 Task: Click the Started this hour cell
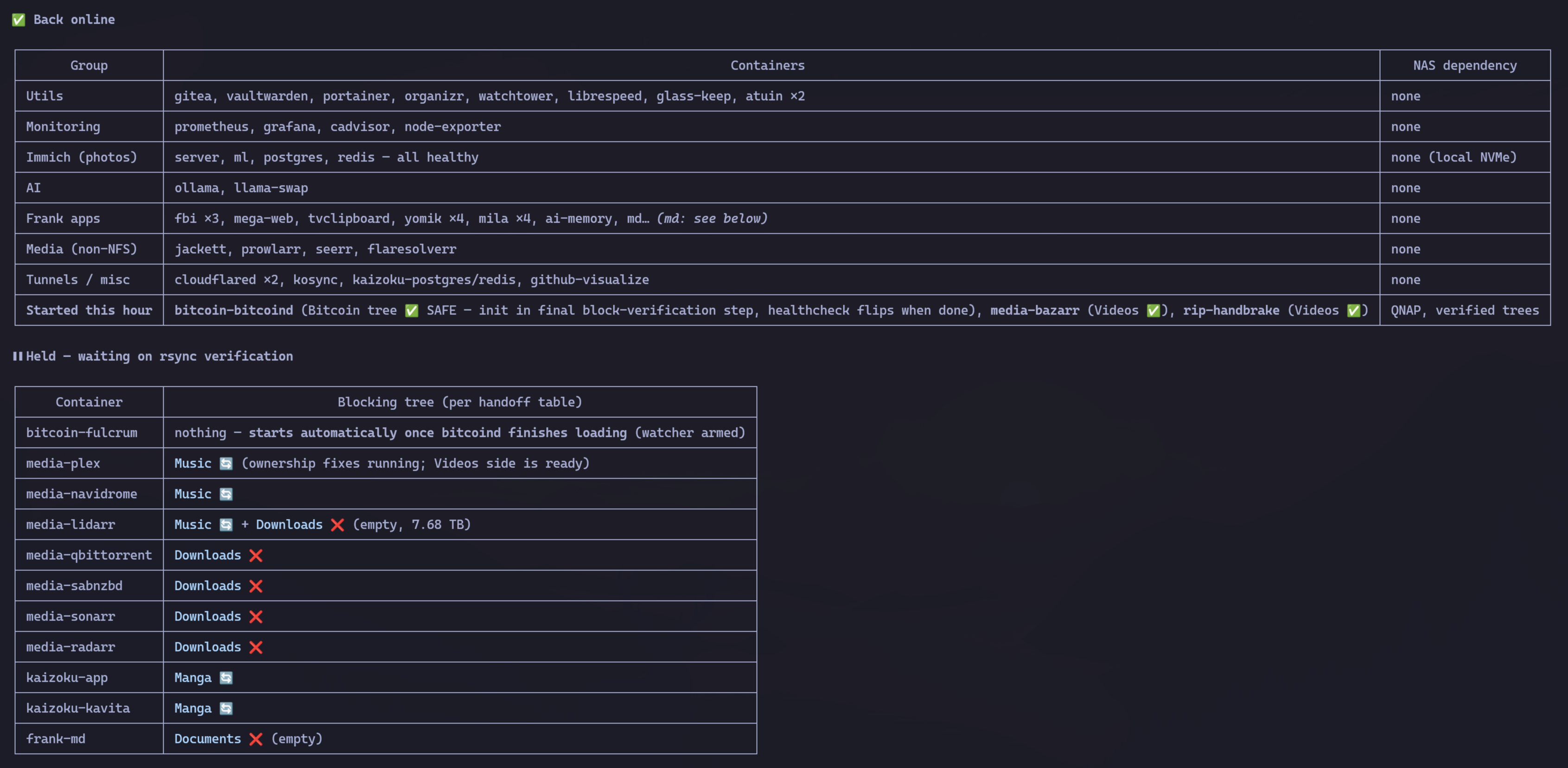click(x=89, y=310)
